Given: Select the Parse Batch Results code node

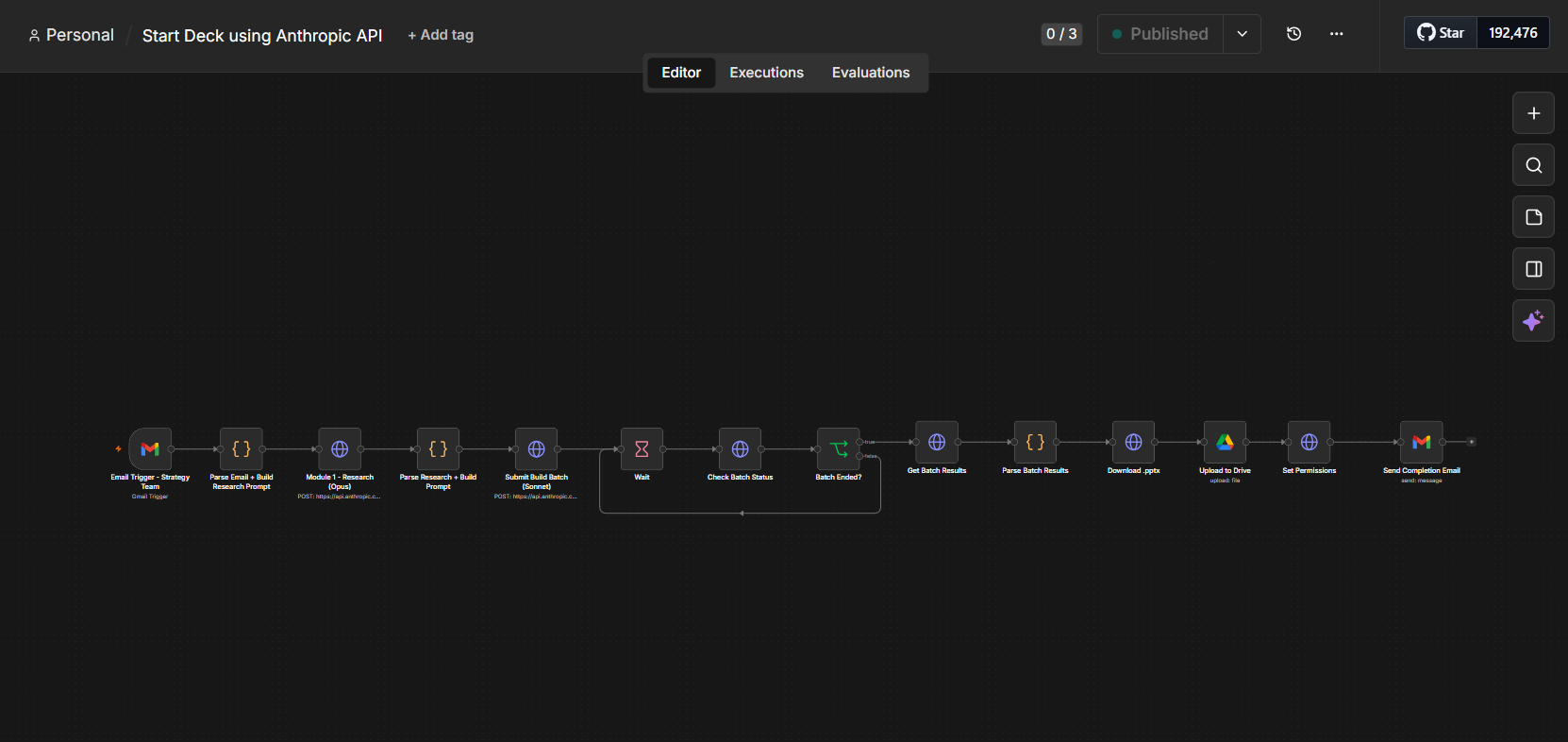Looking at the screenshot, I should coord(1035,442).
